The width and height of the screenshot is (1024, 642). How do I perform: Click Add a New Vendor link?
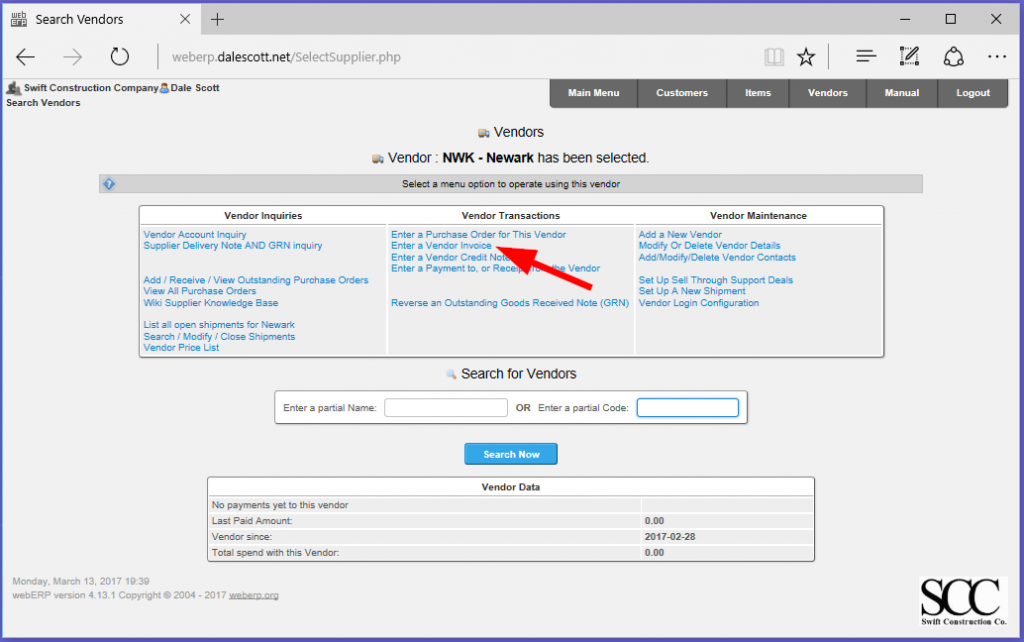[680, 235]
